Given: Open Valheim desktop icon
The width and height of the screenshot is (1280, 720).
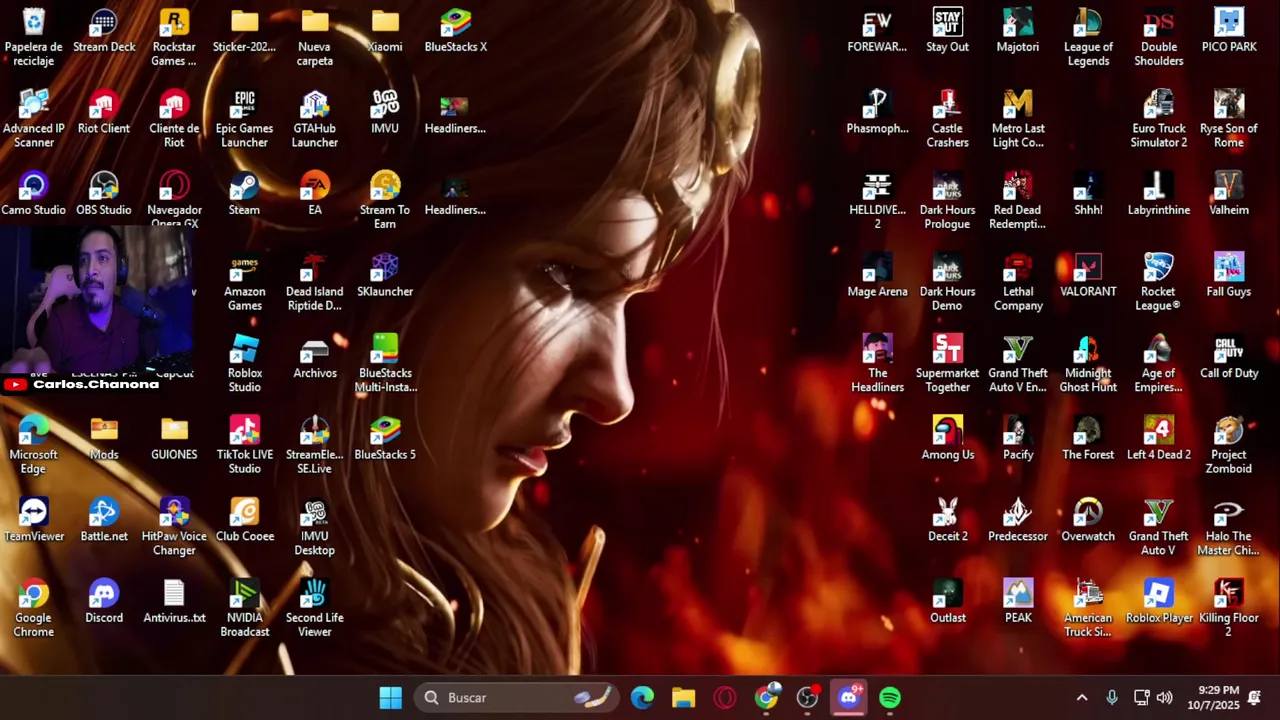Looking at the screenshot, I should click(x=1229, y=194).
